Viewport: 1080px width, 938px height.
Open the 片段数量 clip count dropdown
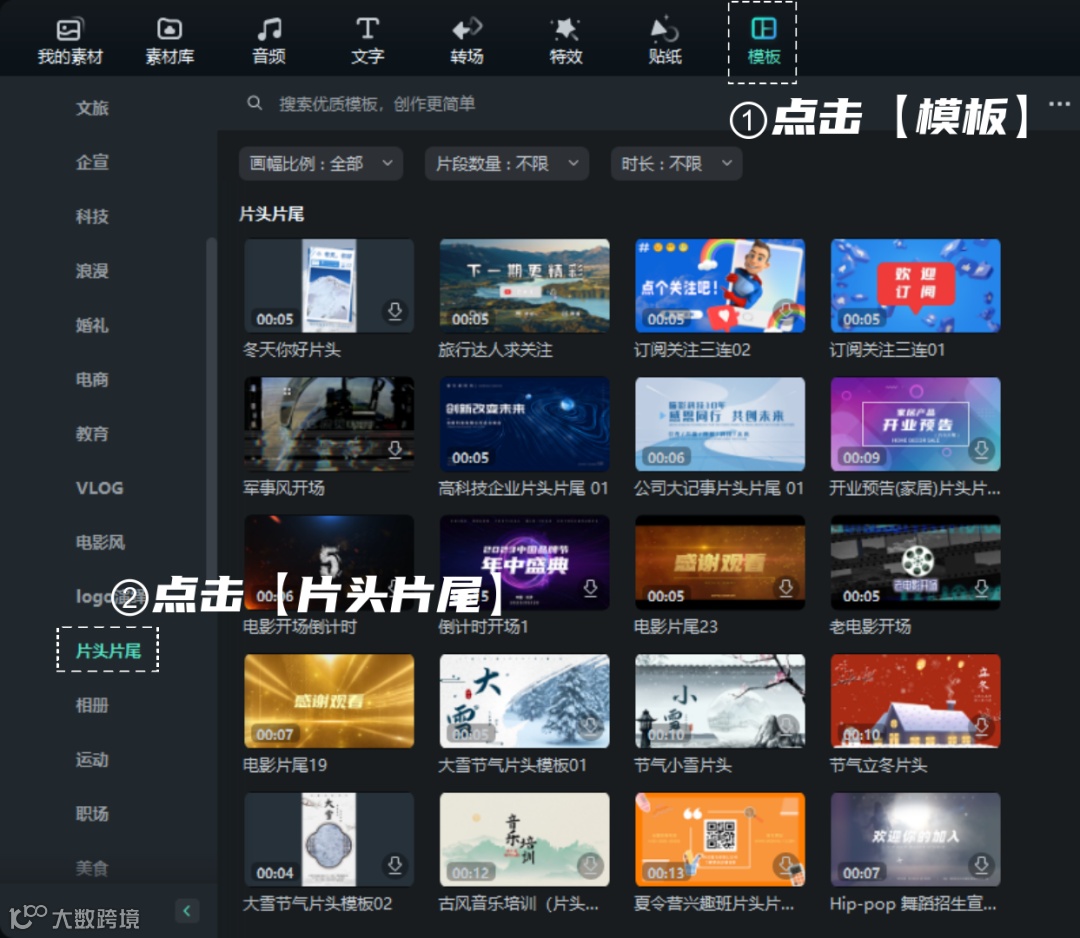506,162
